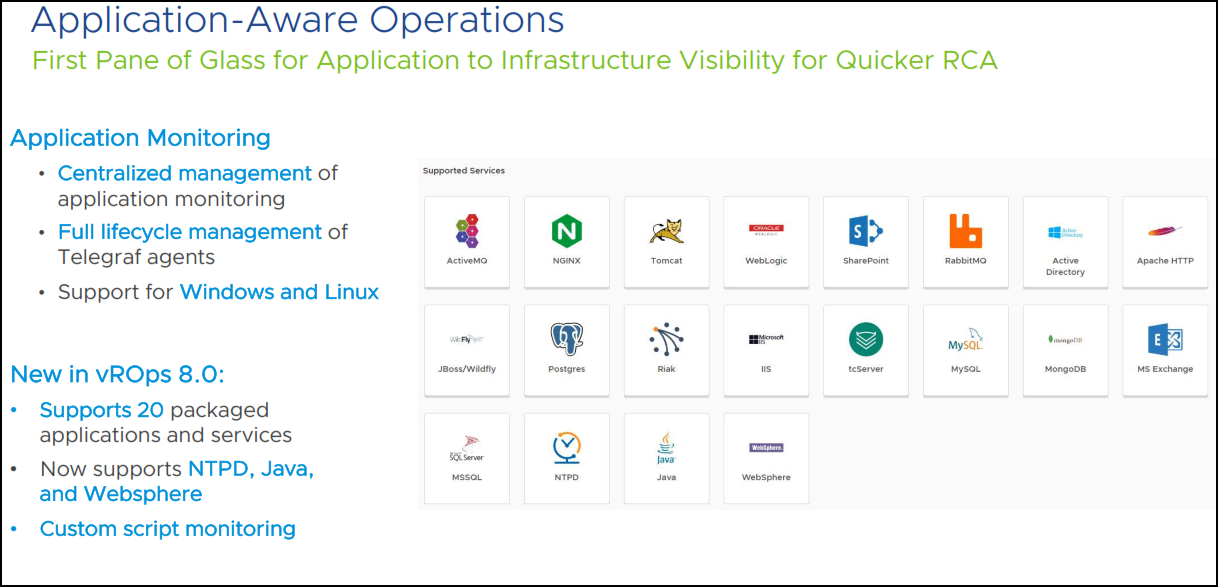Pick the RabbitMQ orange logo
The width and height of the screenshot is (1218, 587).
coord(966,231)
